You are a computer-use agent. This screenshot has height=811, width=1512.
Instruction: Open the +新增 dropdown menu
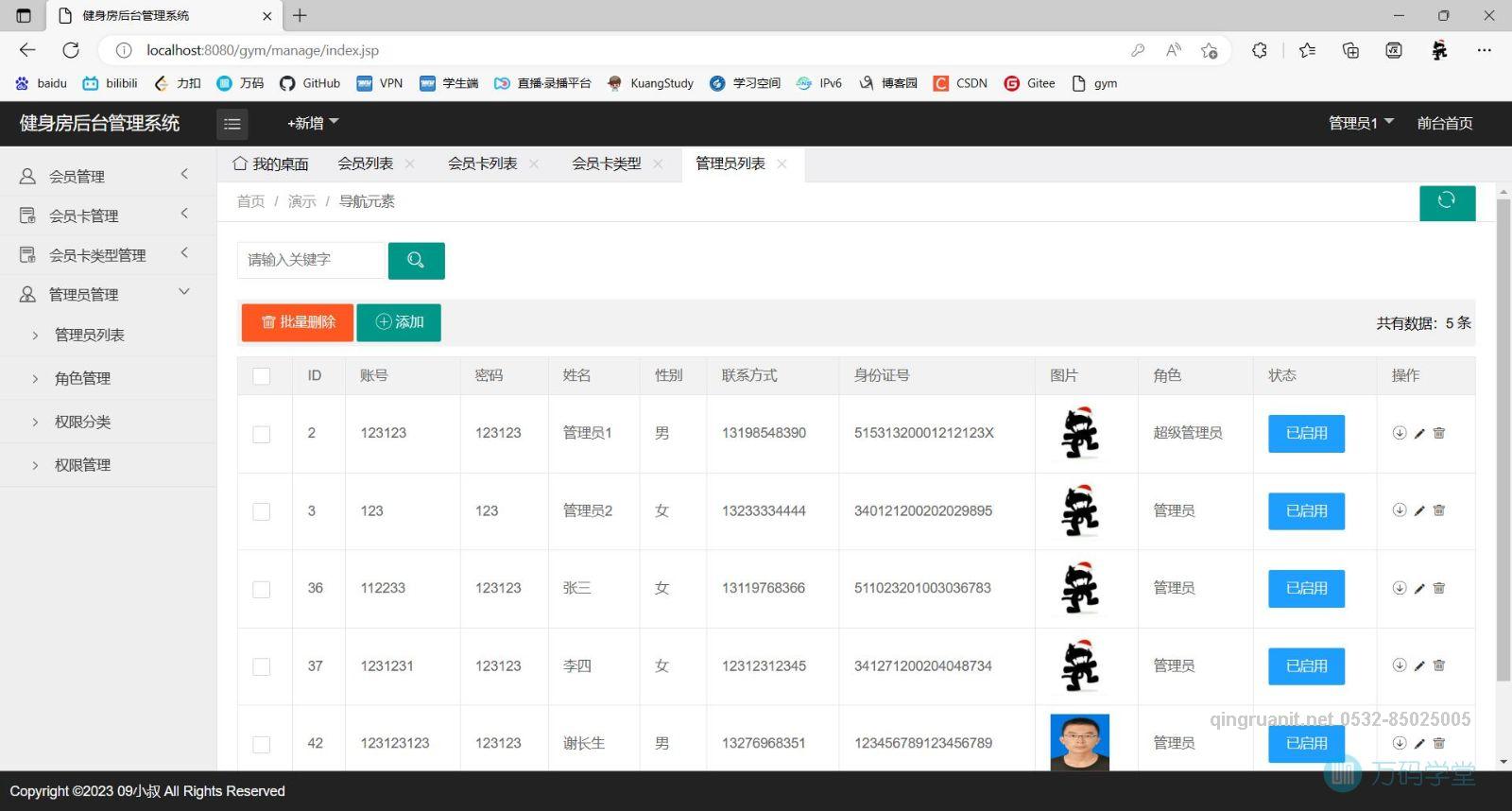click(313, 123)
